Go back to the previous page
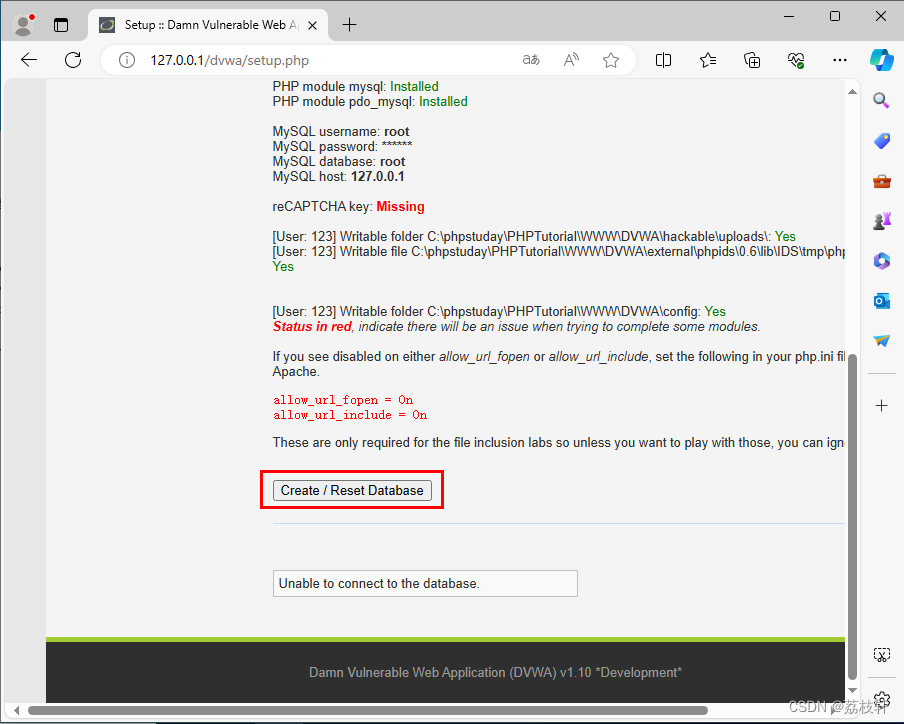This screenshot has height=724, width=904. 29,60
